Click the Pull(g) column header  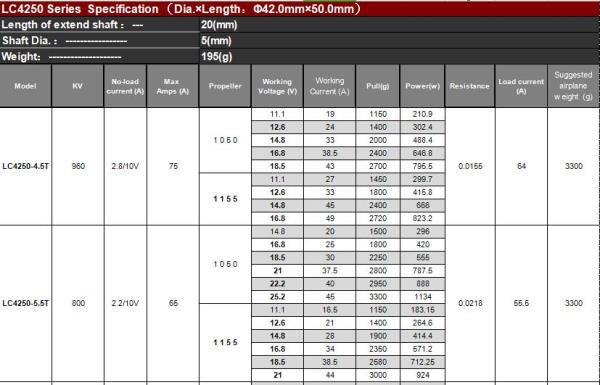(x=378, y=86)
